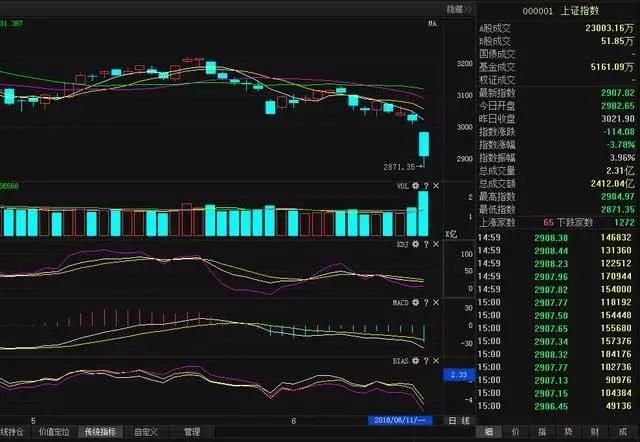Select the last large cyan candlestick

(424, 144)
